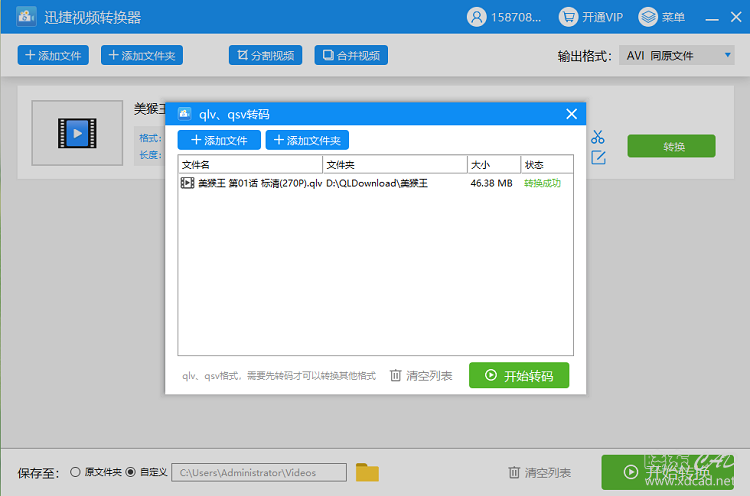The height and width of the screenshot is (496, 750).
Task: Click 清空列表 in the bottom bar
Action: pyautogui.click(x=540, y=473)
